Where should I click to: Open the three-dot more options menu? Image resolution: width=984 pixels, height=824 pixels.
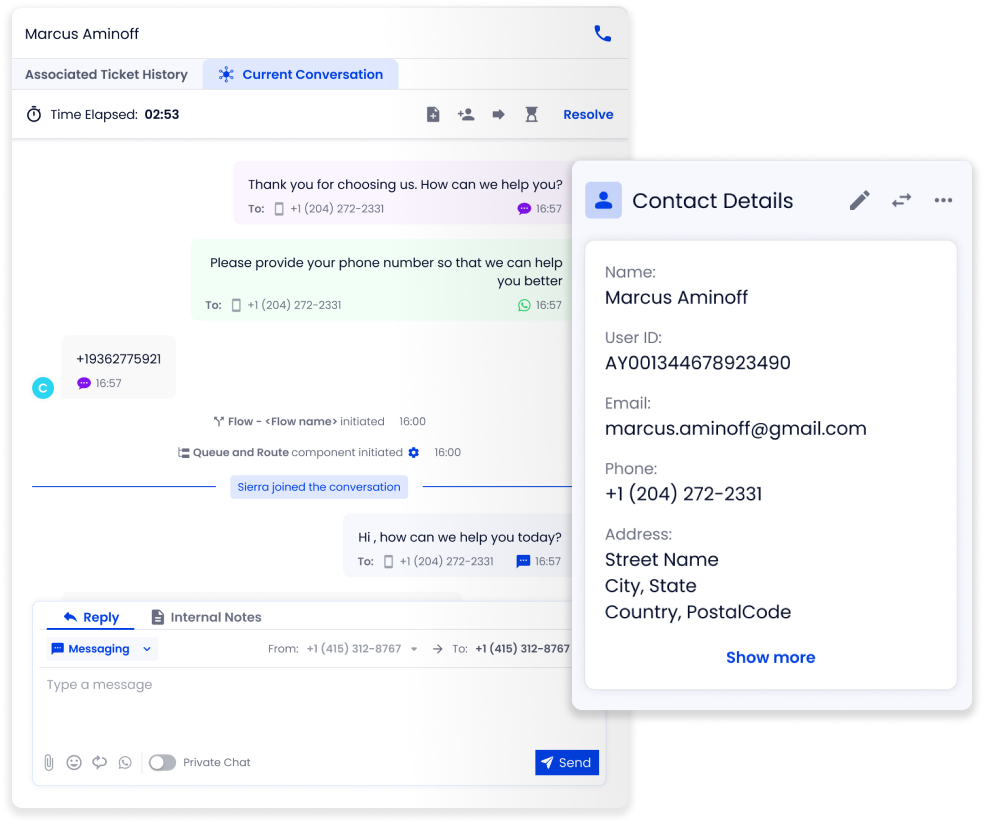943,201
